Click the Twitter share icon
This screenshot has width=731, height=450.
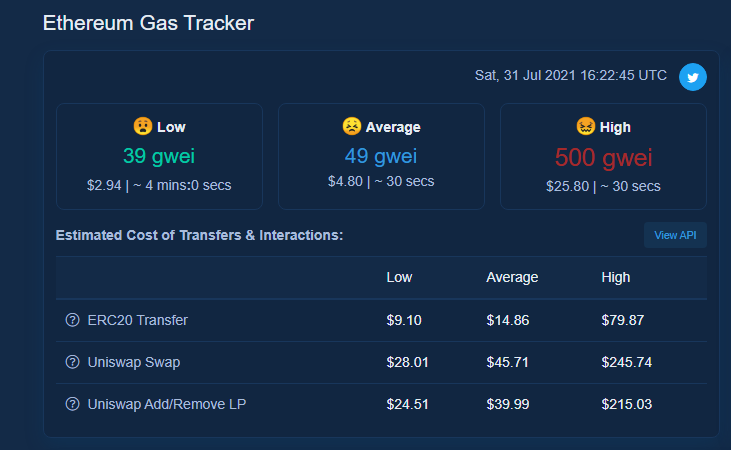(x=692, y=77)
